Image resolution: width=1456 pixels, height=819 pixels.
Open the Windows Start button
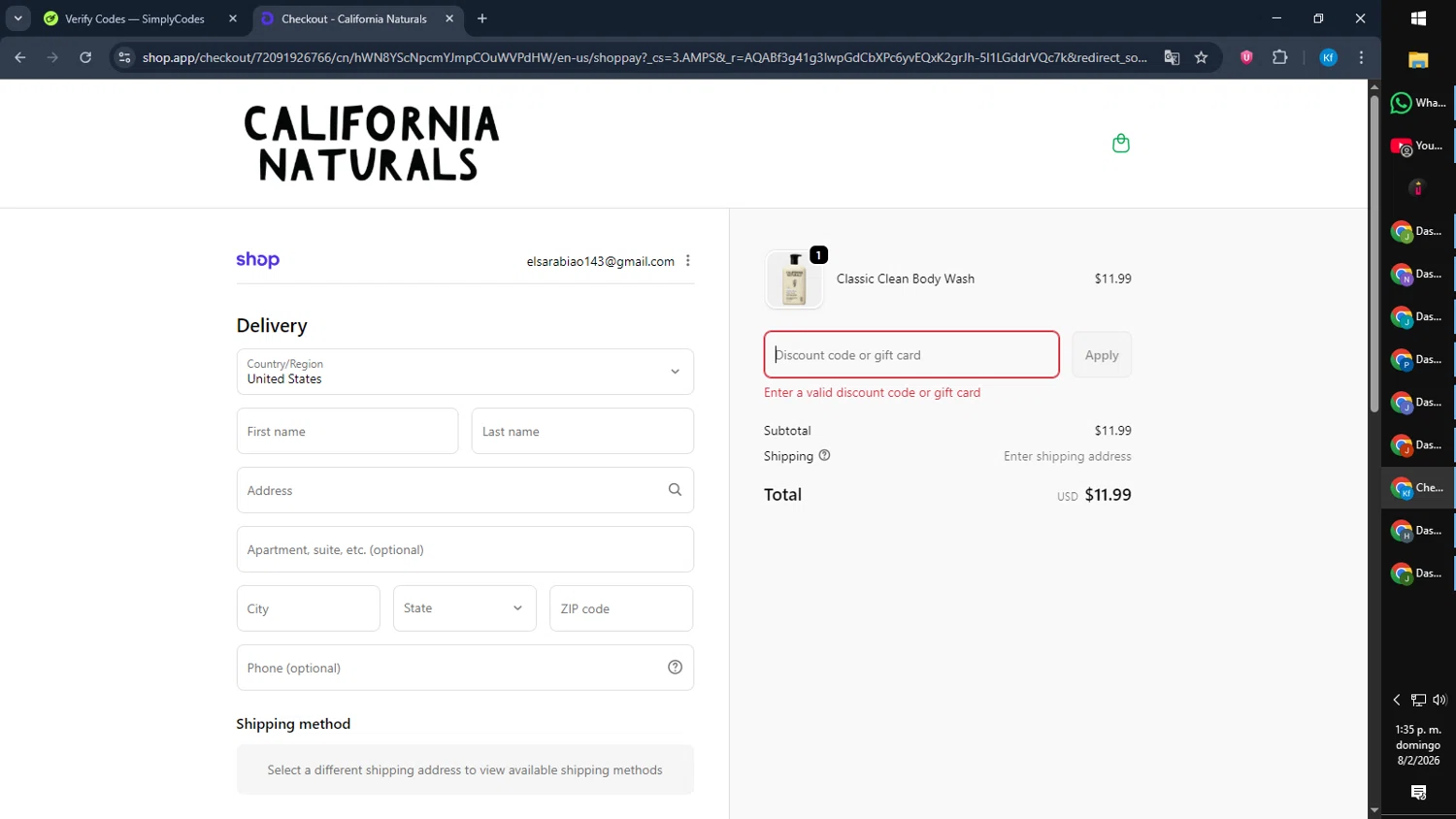click(1418, 18)
